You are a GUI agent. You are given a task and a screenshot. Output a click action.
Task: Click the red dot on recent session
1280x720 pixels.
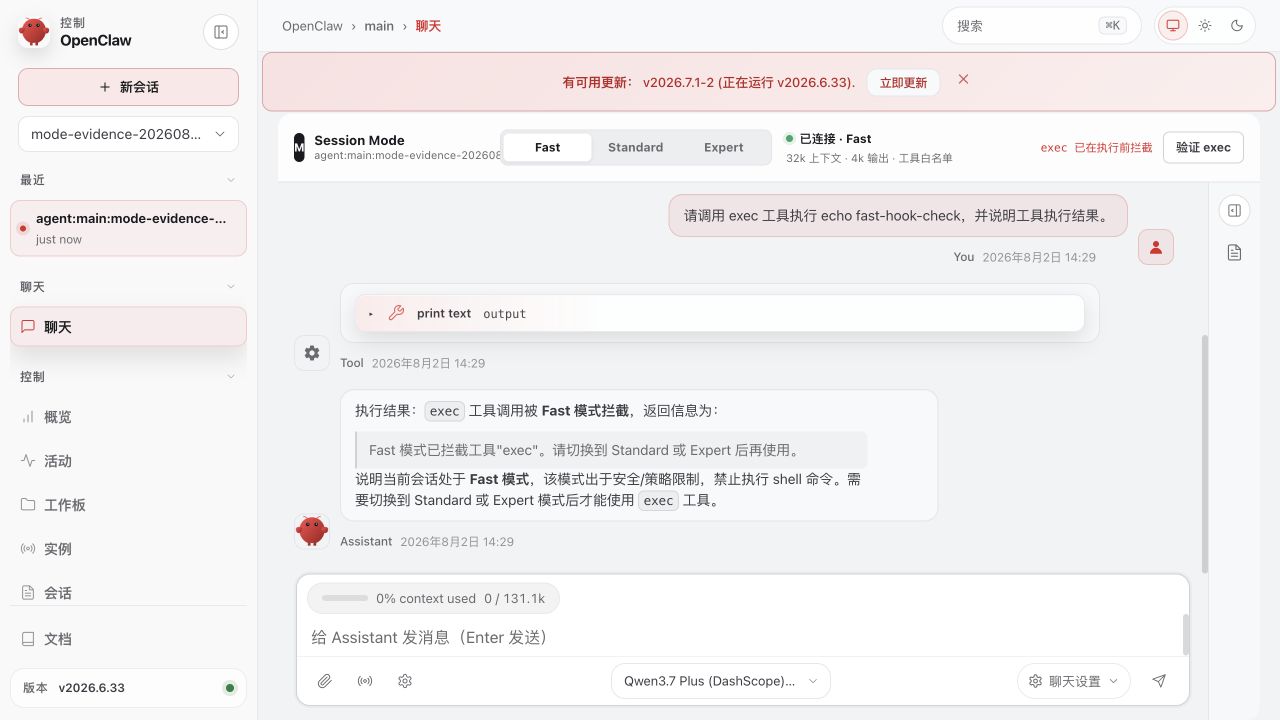[23, 228]
